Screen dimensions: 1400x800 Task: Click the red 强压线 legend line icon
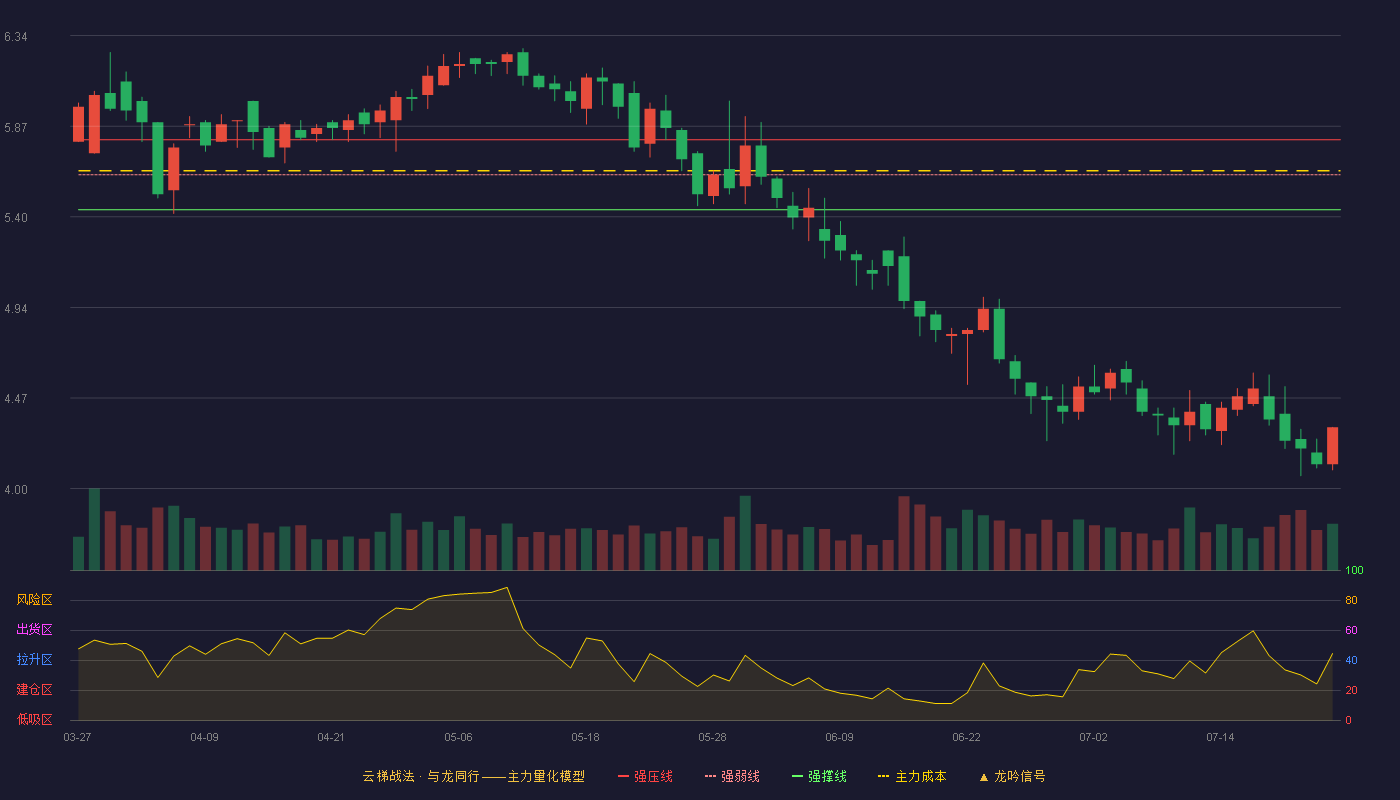[623, 776]
